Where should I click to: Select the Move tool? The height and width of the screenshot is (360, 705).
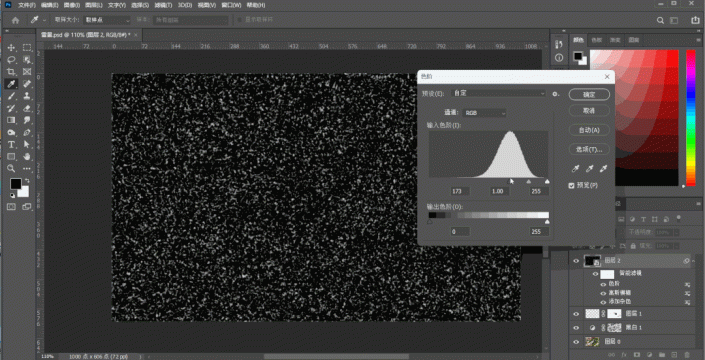[x=12, y=48]
